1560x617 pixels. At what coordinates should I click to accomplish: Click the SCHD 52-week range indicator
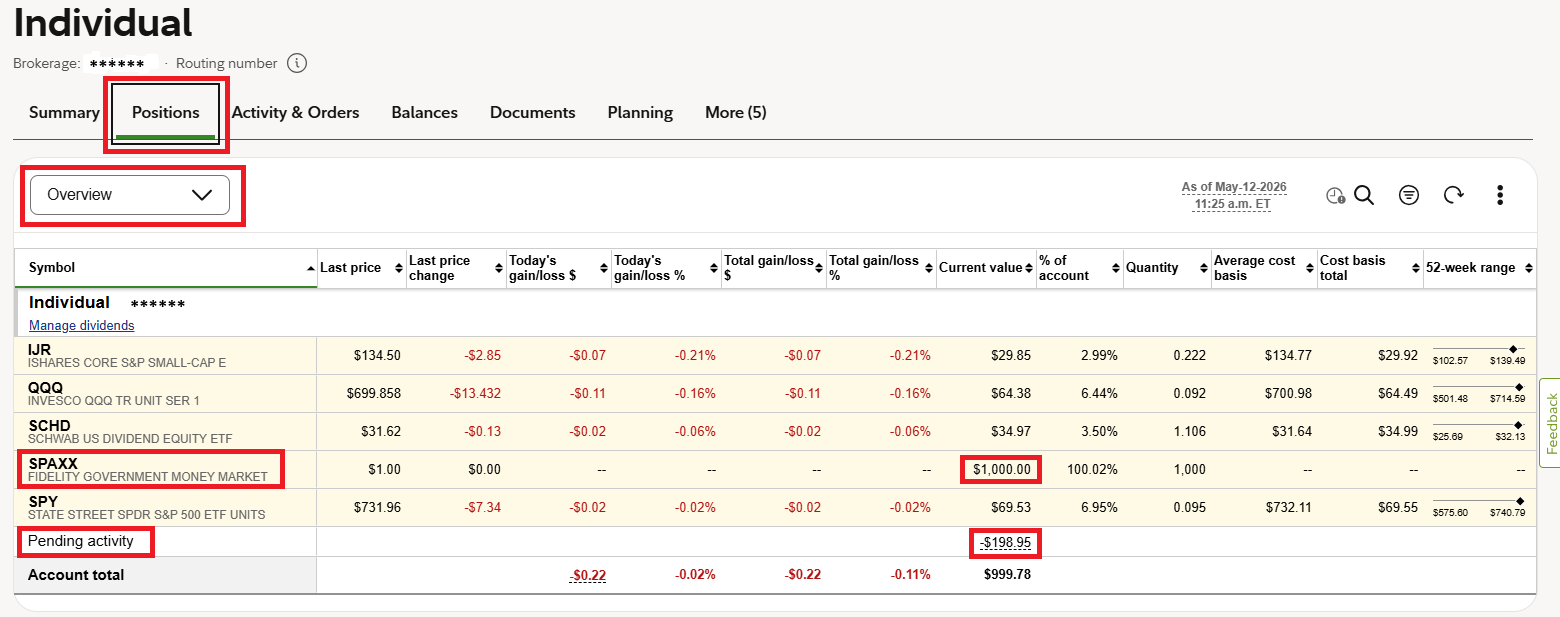point(1479,431)
